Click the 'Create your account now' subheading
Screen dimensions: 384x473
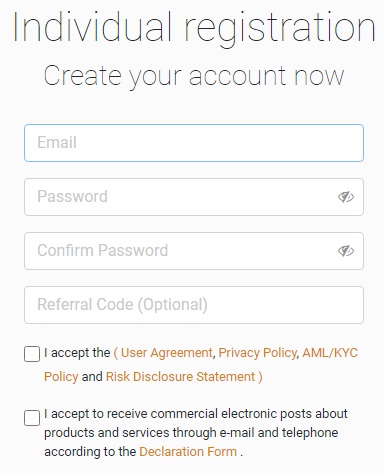point(194,77)
